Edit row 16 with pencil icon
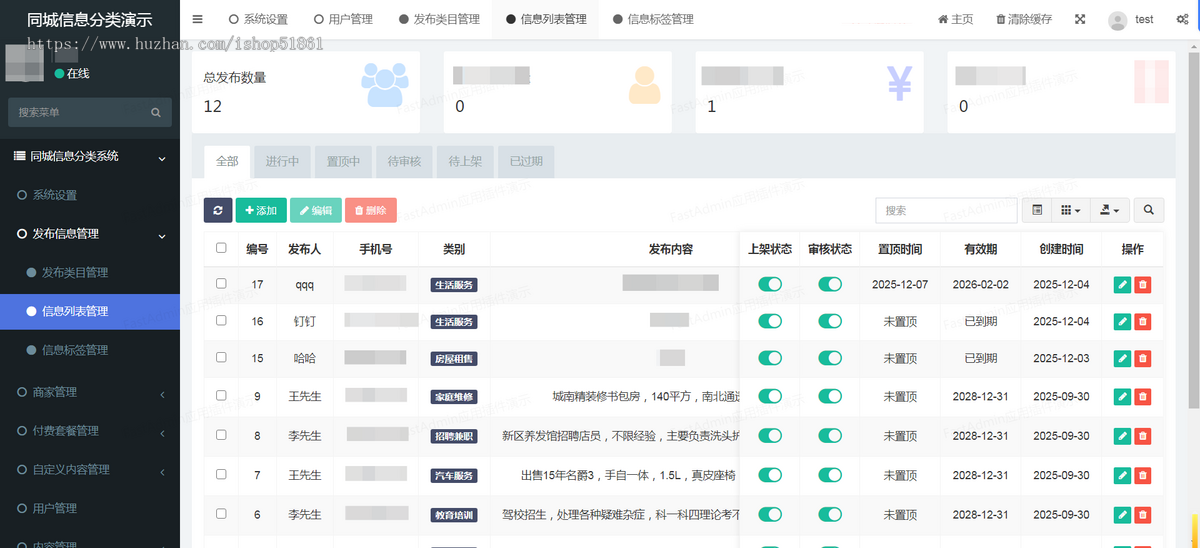This screenshot has width=1200, height=548. [x=1123, y=322]
